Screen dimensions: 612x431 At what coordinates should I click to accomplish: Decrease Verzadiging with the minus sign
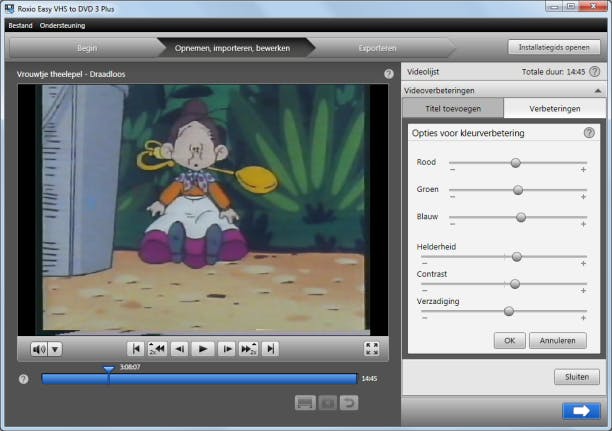[x=425, y=318]
